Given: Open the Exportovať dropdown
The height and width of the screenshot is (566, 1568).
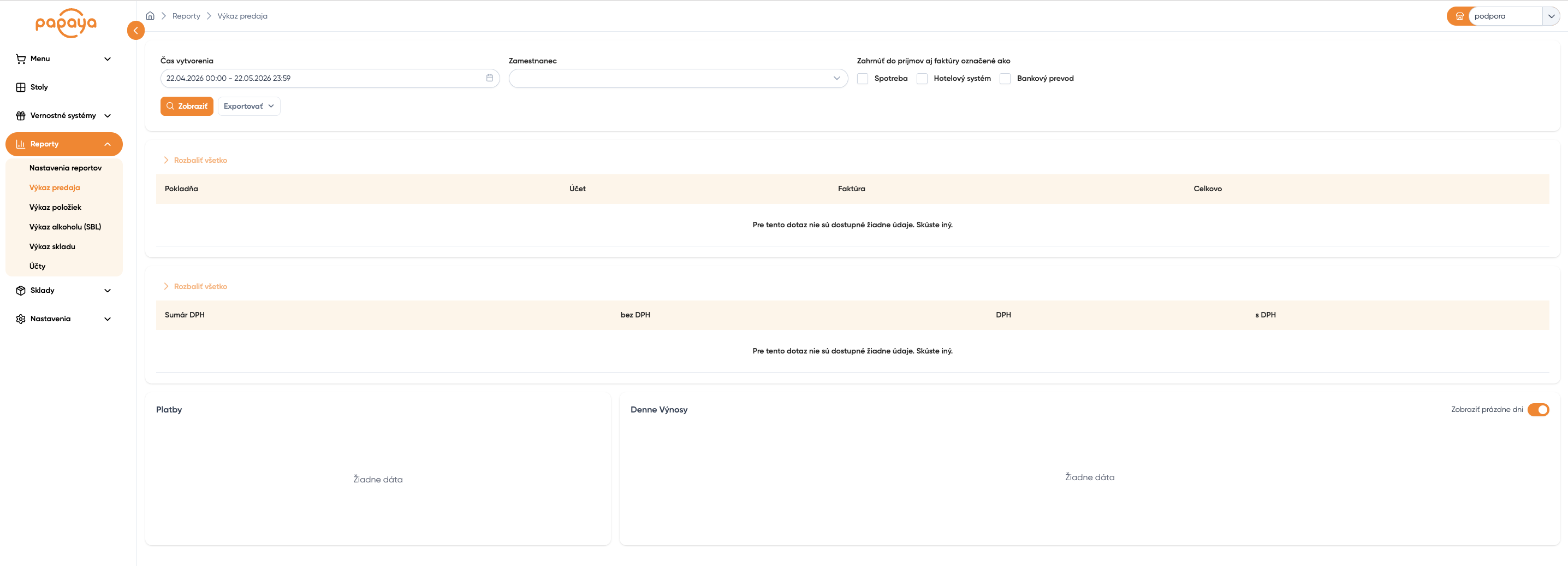Looking at the screenshot, I should 249,106.
